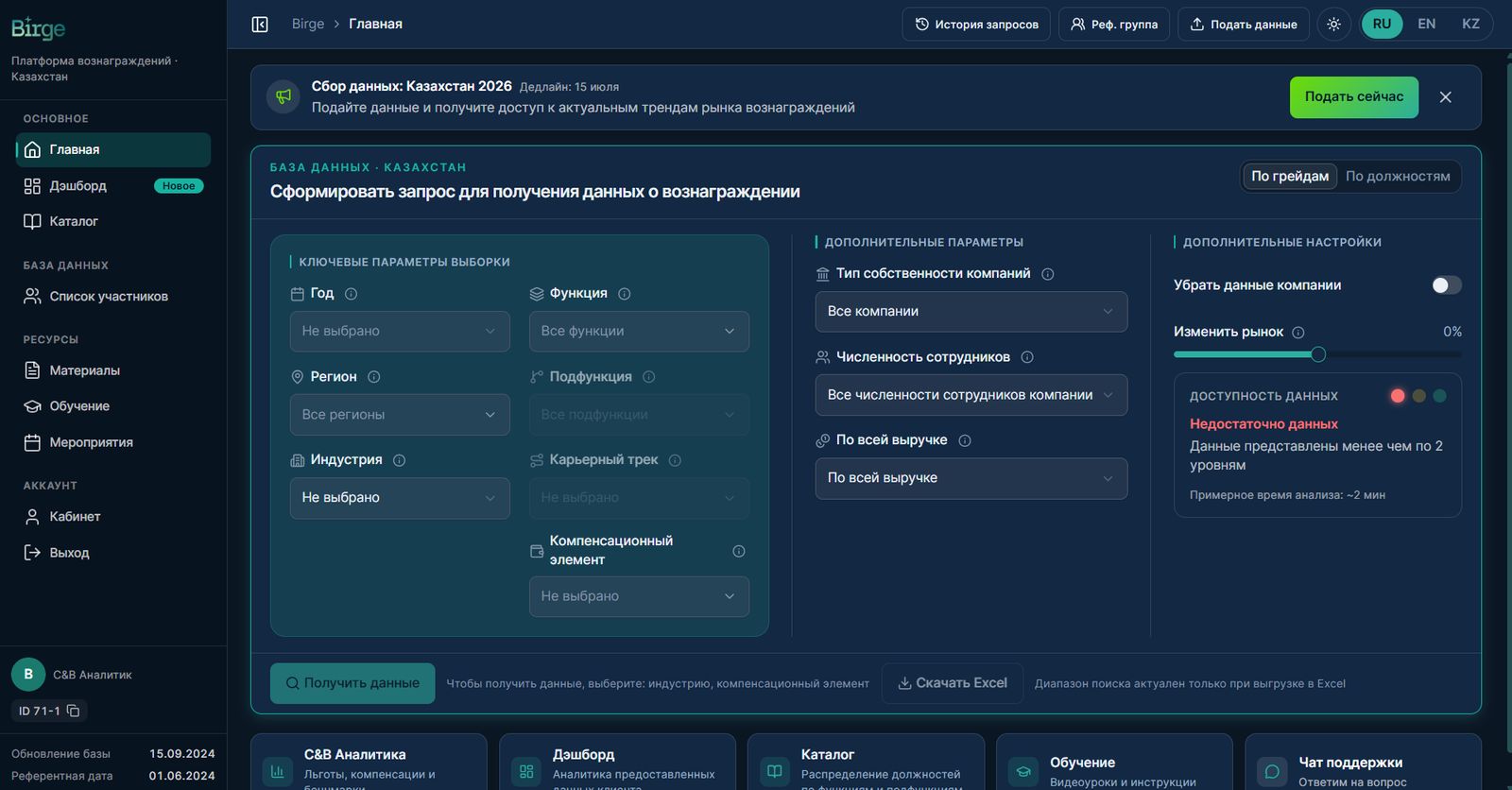The image size is (1512, 790).
Task: Open the Все компании ownership dropdown
Action: pos(971,312)
